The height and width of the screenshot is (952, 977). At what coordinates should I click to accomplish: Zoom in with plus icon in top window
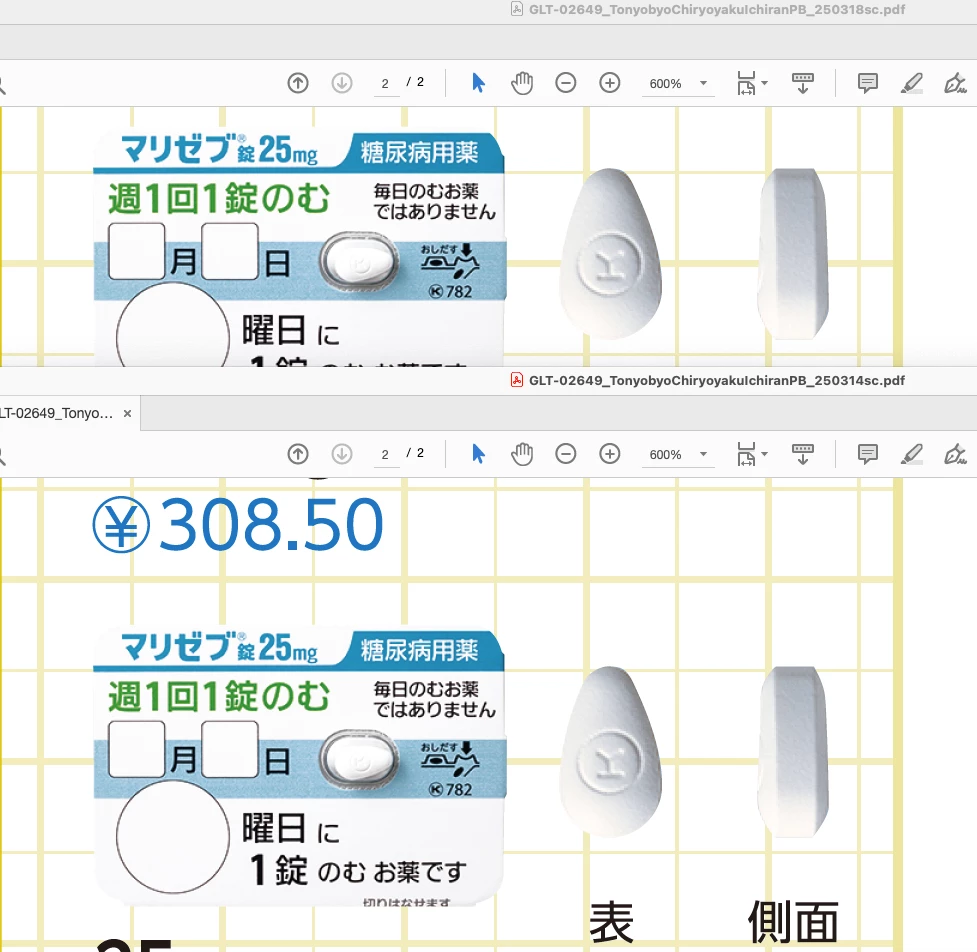pos(609,83)
